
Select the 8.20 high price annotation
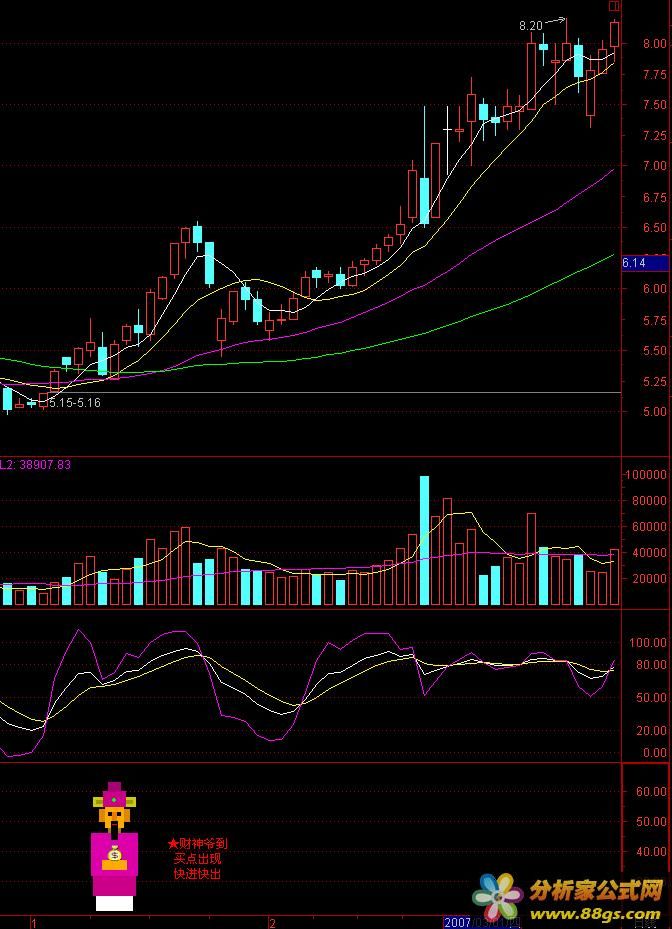(x=530, y=26)
